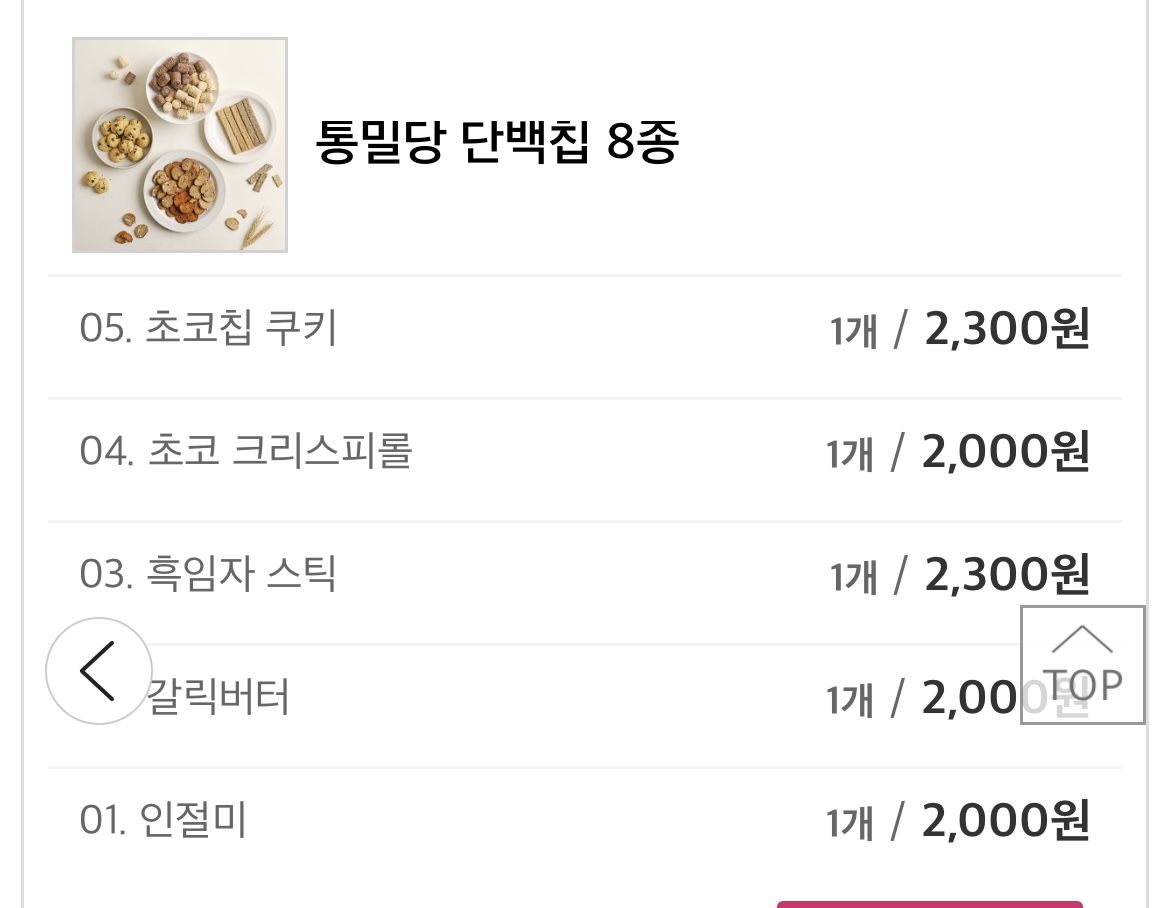Viewport: 1170px width, 908px height.
Task: Tap the 1개 quantity of 초코칩 쿠키
Action: pyautogui.click(x=854, y=331)
